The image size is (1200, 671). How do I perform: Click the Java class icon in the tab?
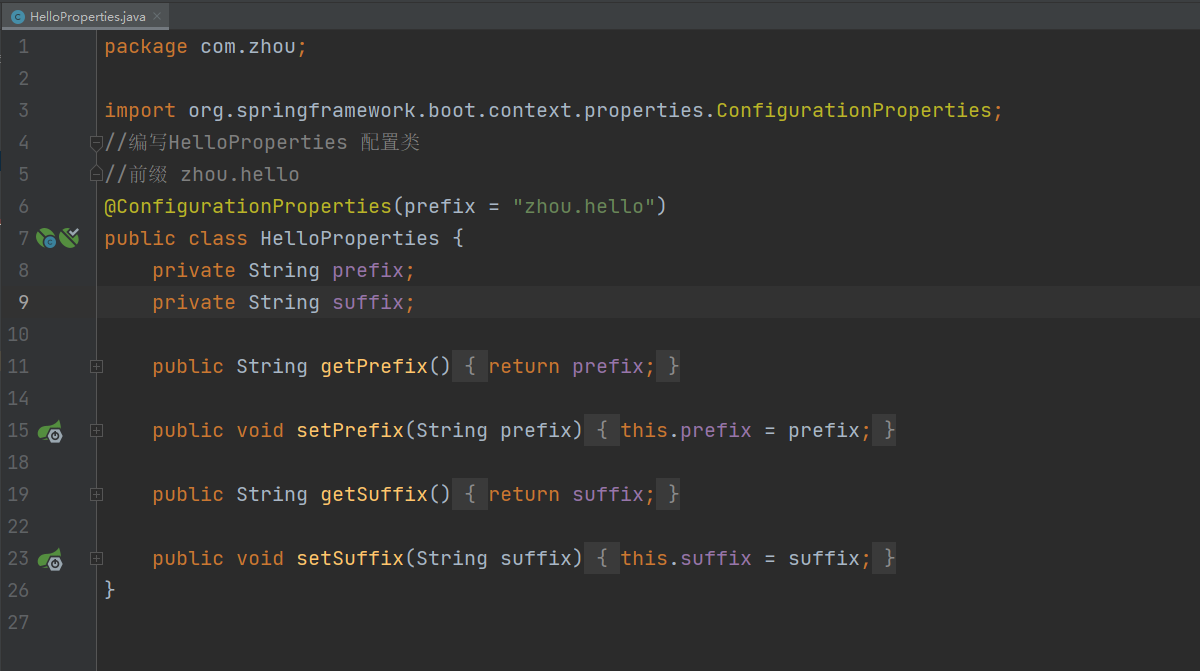pyautogui.click(x=18, y=16)
